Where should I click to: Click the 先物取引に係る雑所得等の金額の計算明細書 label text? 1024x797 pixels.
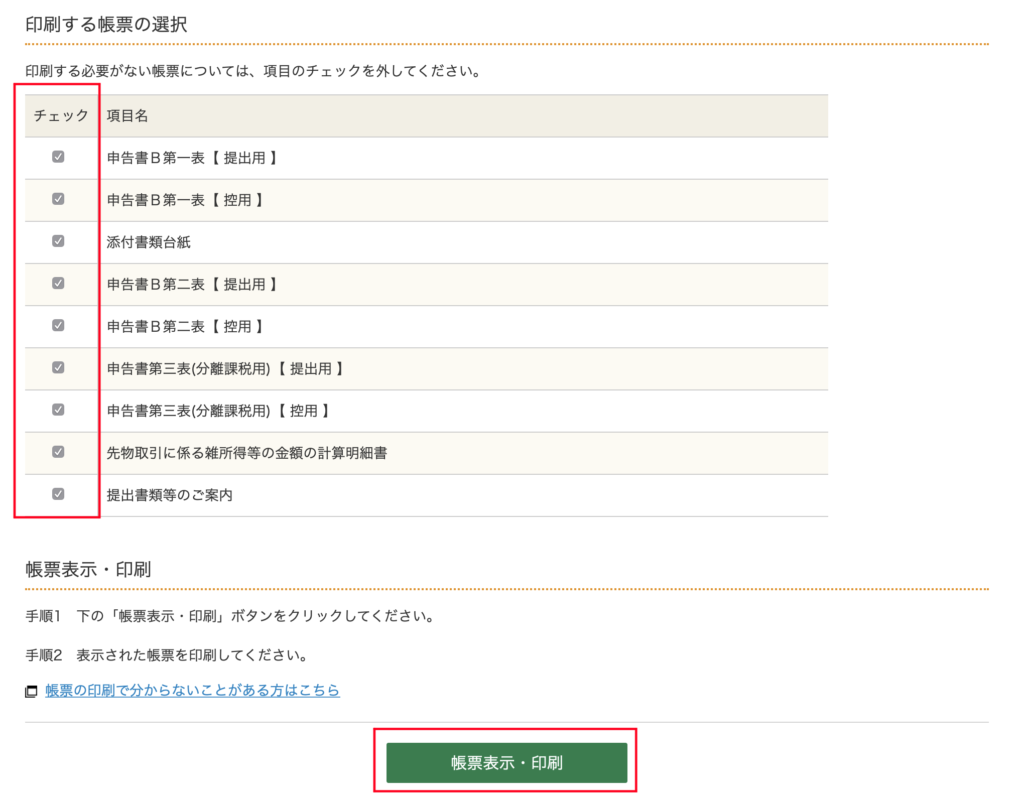[x=247, y=452]
